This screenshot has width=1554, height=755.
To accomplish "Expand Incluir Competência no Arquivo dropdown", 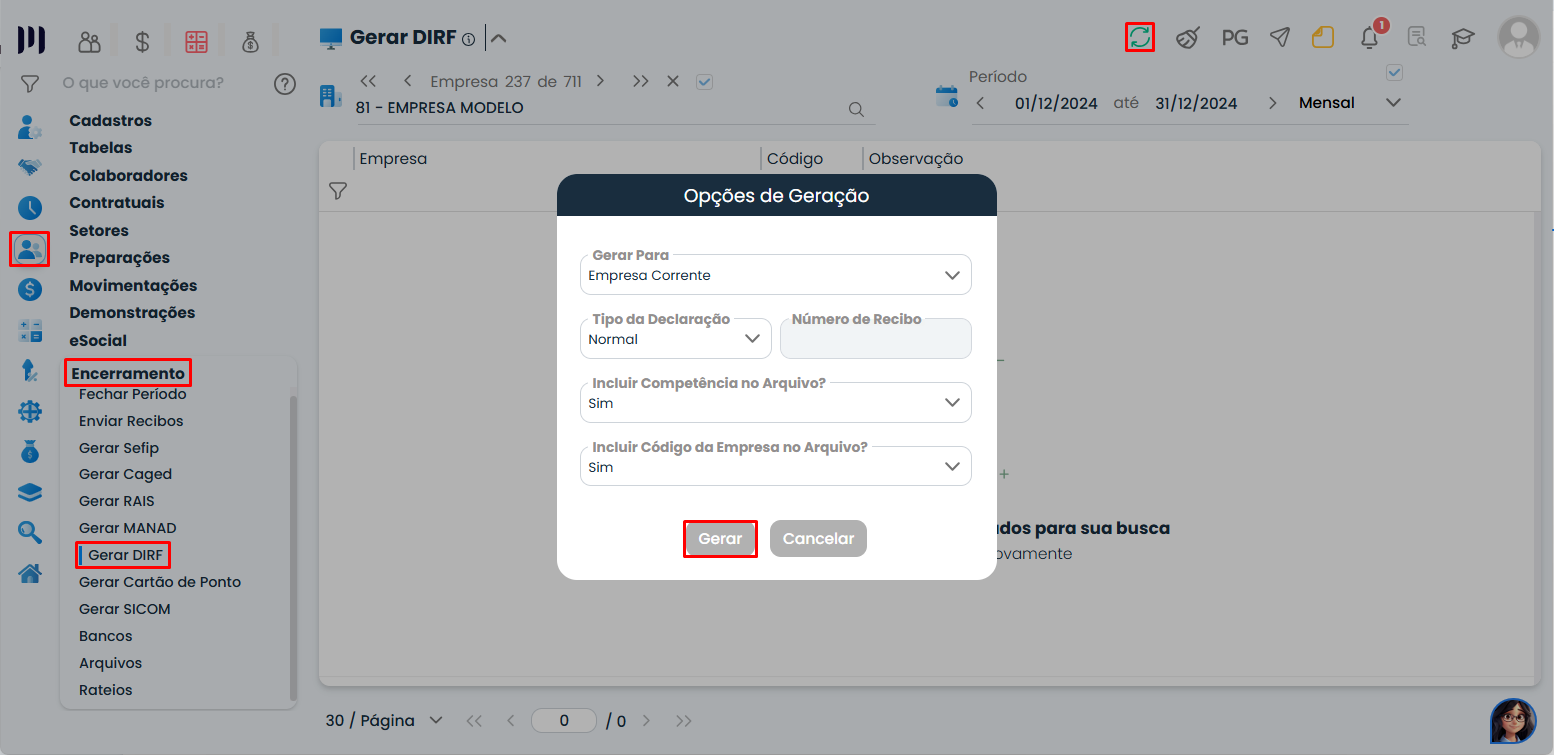I will 775,403.
